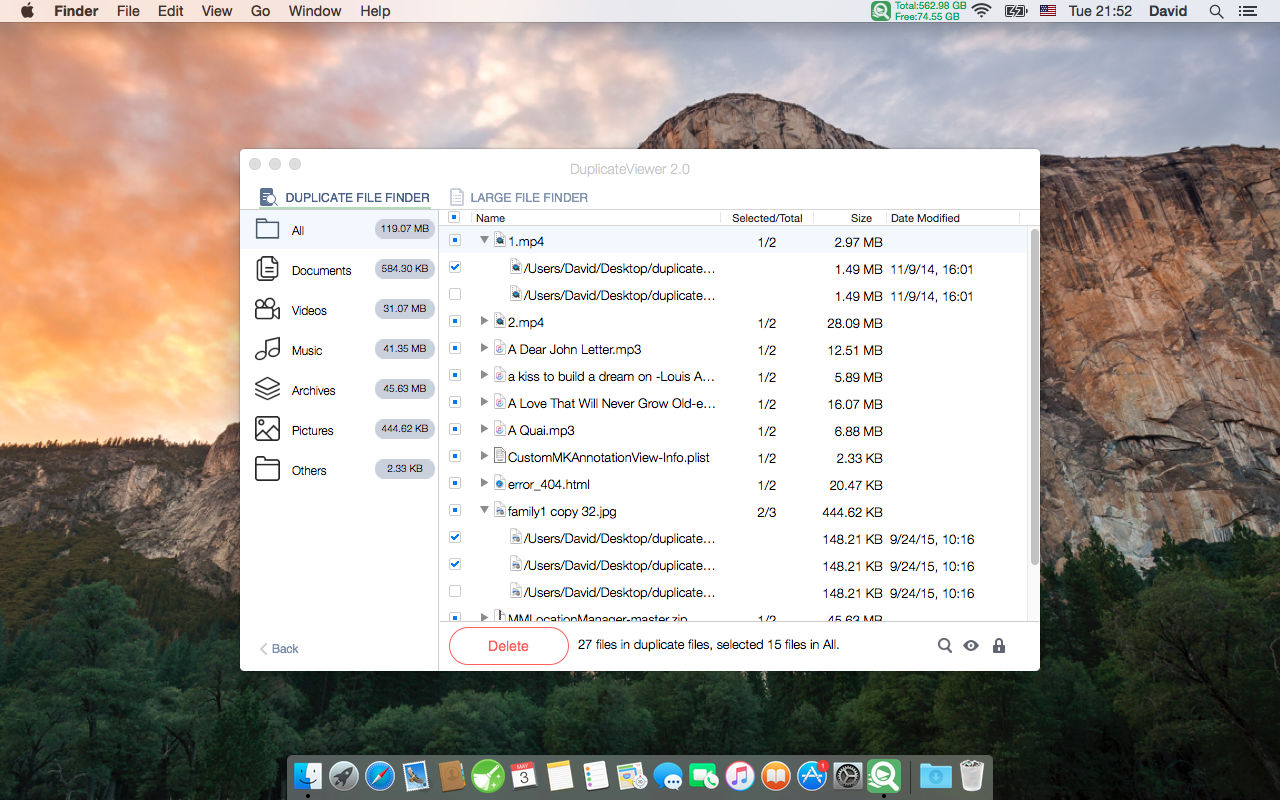Open the App Store dock icon

click(812, 776)
